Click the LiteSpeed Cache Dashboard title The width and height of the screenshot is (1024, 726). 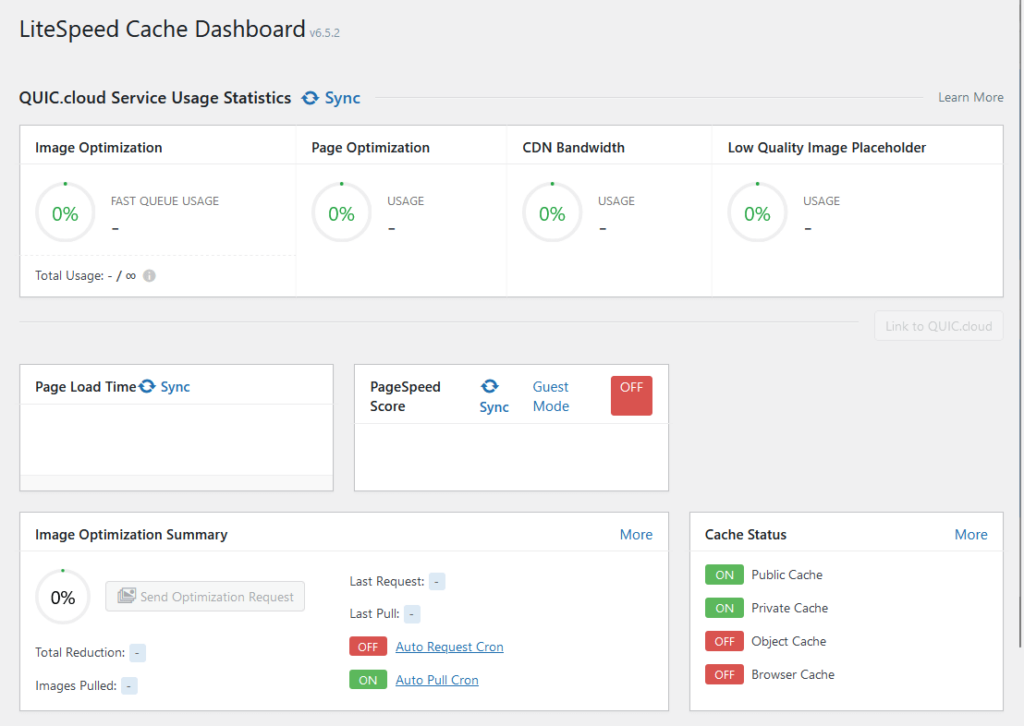163,29
